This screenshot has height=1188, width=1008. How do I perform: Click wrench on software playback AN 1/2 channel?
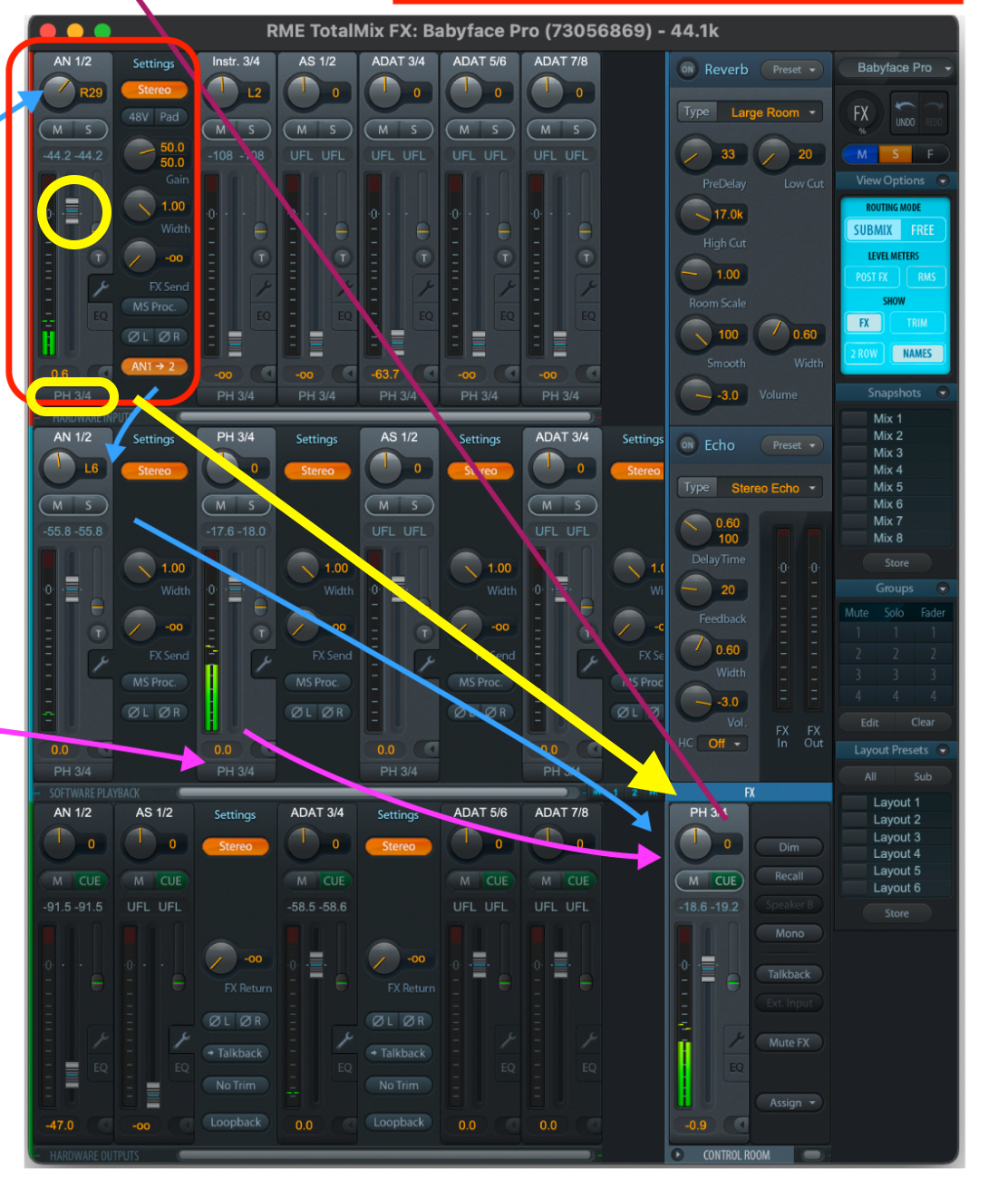(100, 665)
